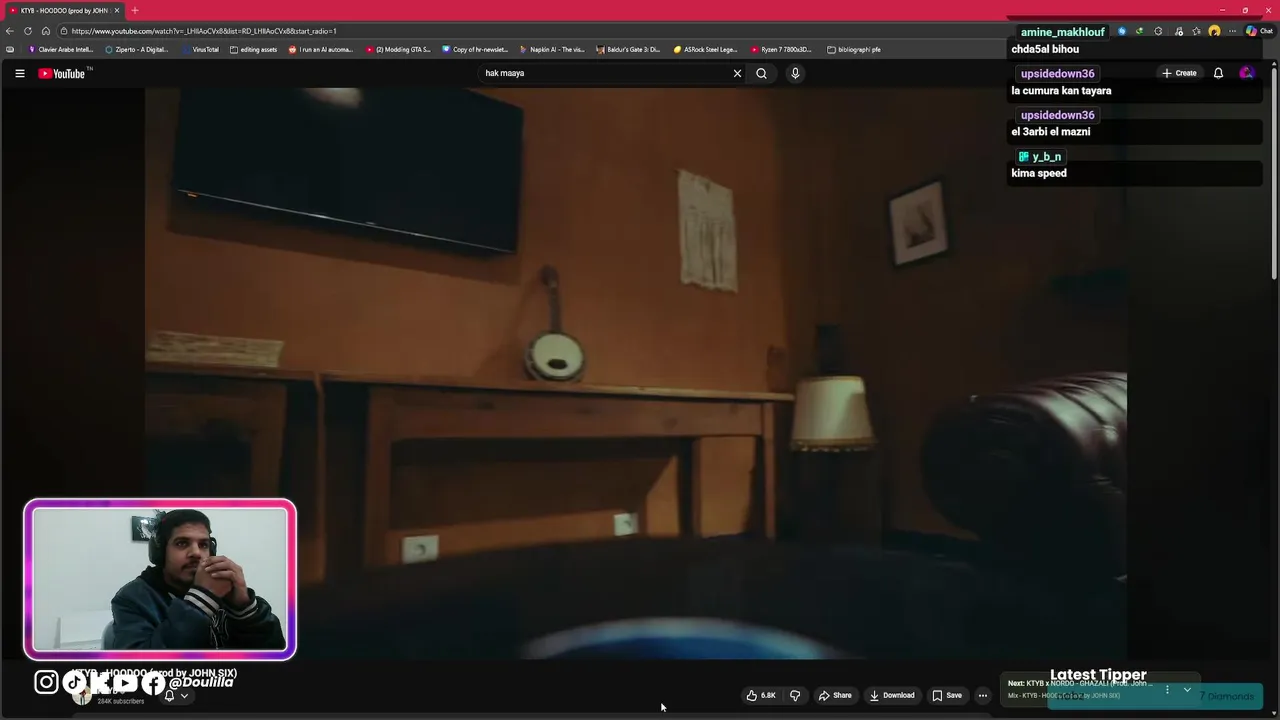Share the video
Image resolution: width=1280 pixels, height=720 pixels.
835,695
